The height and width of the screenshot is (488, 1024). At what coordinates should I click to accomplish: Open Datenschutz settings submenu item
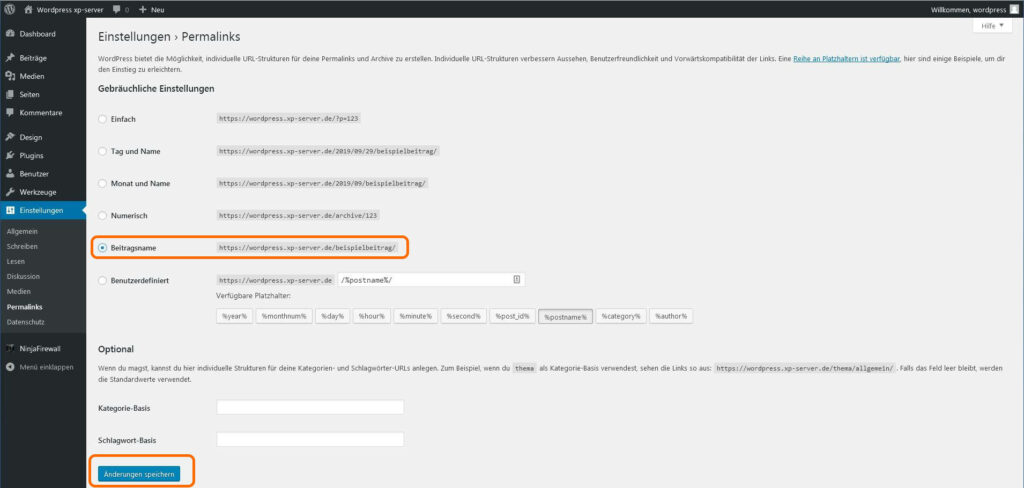point(24,322)
